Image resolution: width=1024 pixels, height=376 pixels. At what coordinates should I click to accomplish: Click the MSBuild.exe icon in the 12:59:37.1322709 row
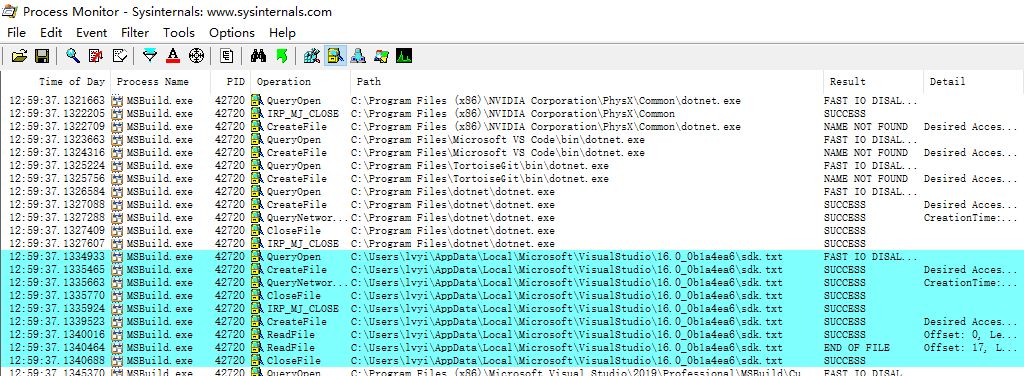118,127
